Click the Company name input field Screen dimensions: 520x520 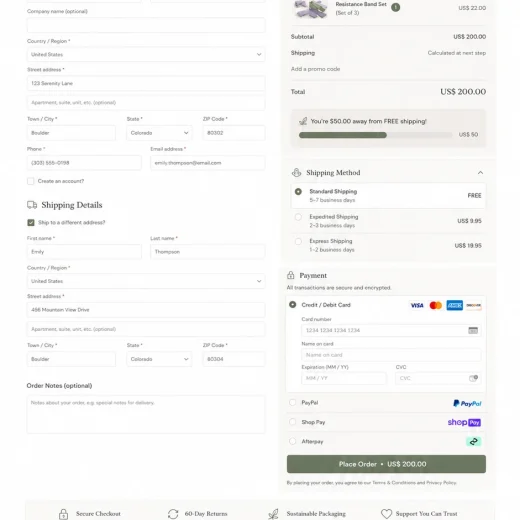(x=146, y=25)
